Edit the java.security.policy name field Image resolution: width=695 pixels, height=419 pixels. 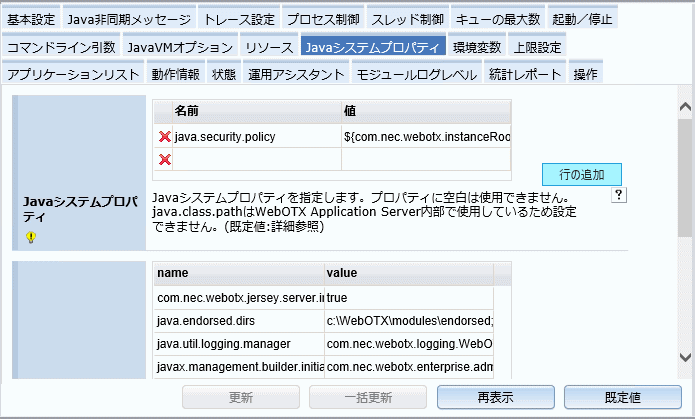coord(257,137)
